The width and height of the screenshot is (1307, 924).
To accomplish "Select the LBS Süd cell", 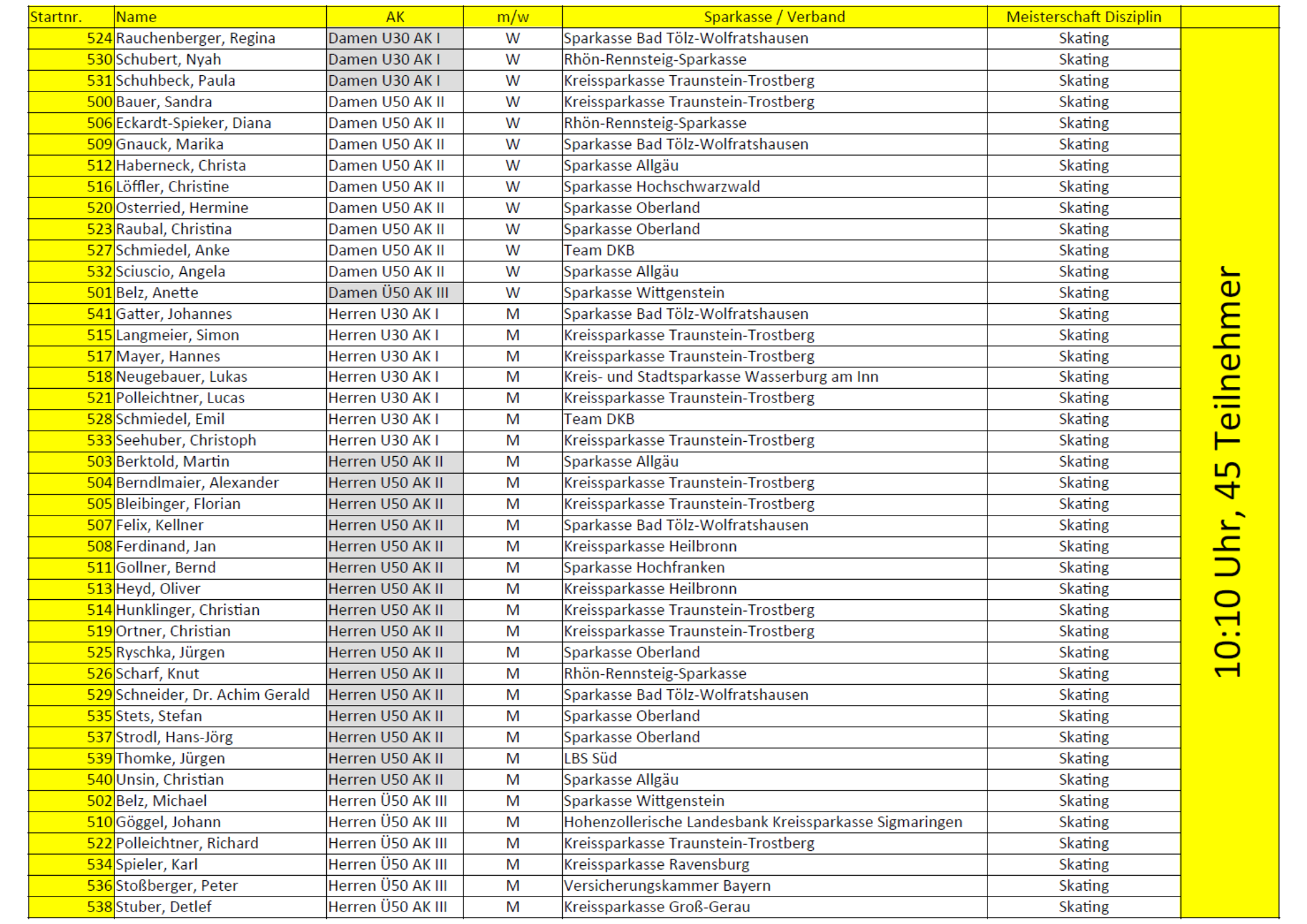I will (590, 759).
